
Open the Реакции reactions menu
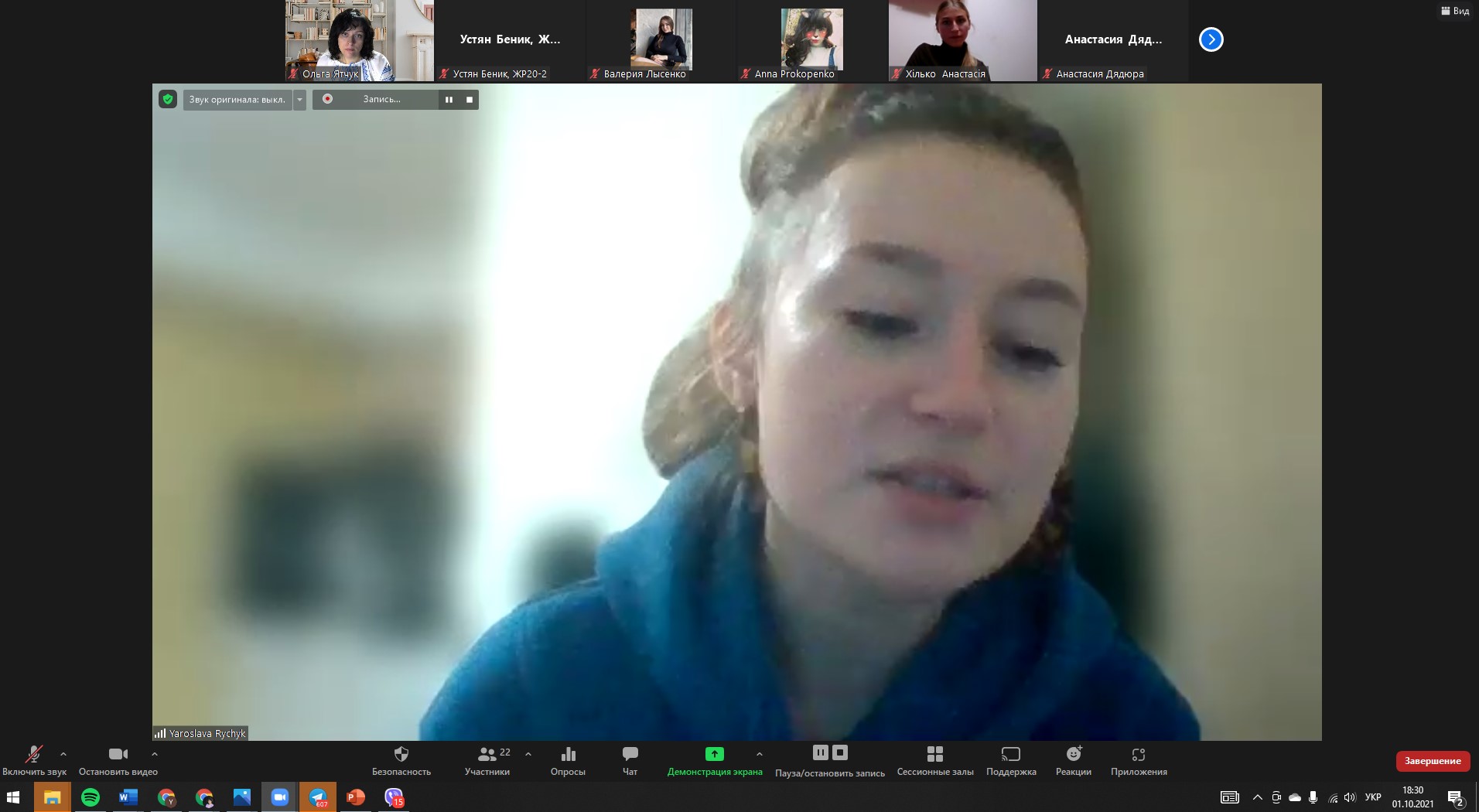tap(1074, 761)
